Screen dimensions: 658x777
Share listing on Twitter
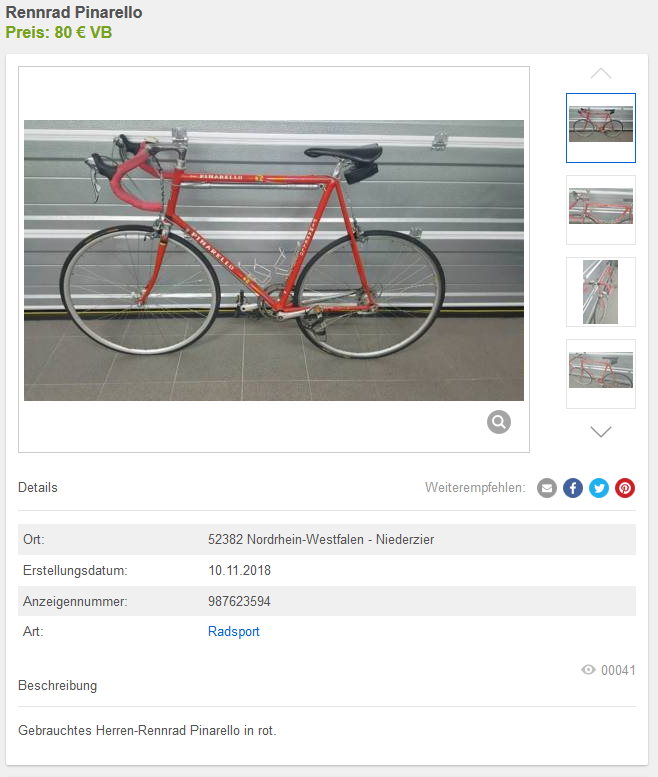pos(599,488)
